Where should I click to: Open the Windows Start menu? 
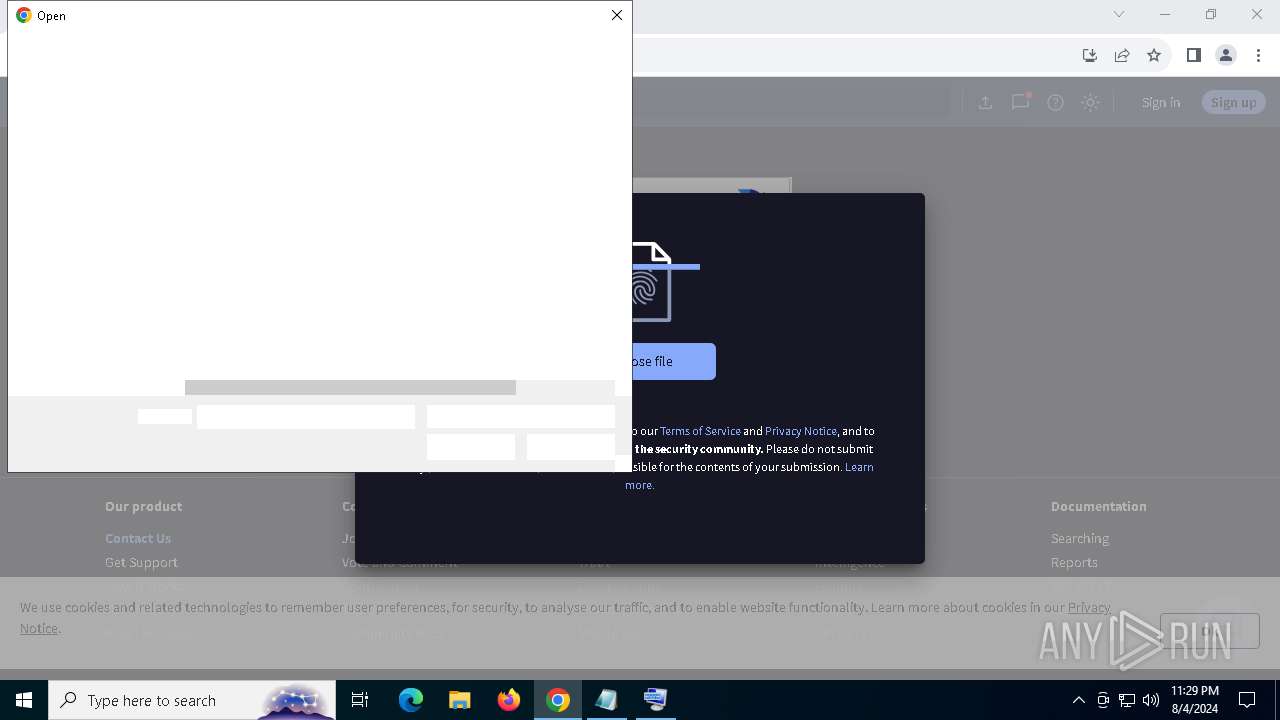(x=24, y=700)
